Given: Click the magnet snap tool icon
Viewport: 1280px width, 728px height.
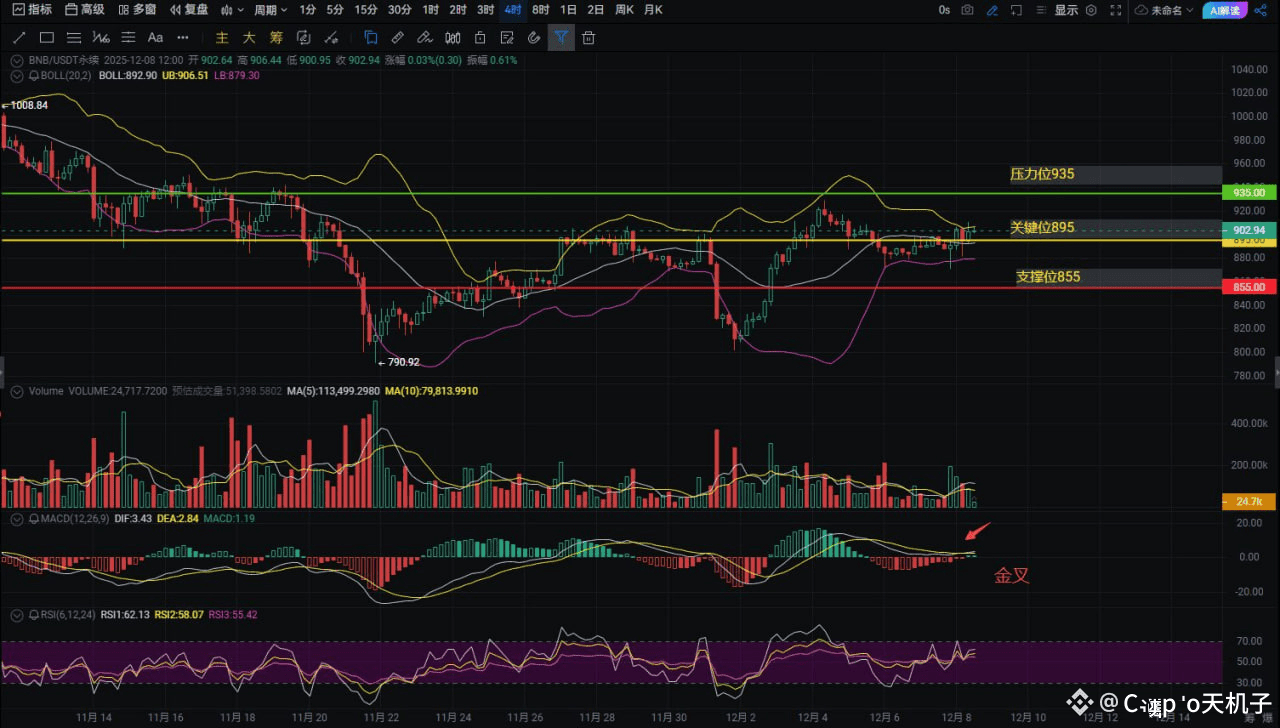Looking at the screenshot, I should pos(533,38).
